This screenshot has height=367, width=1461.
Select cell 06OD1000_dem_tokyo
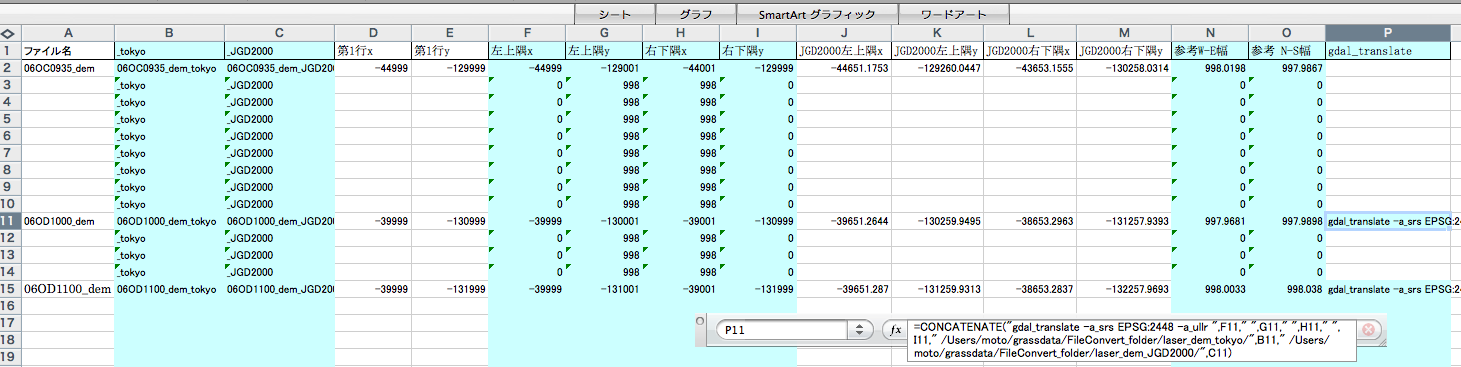coord(170,220)
